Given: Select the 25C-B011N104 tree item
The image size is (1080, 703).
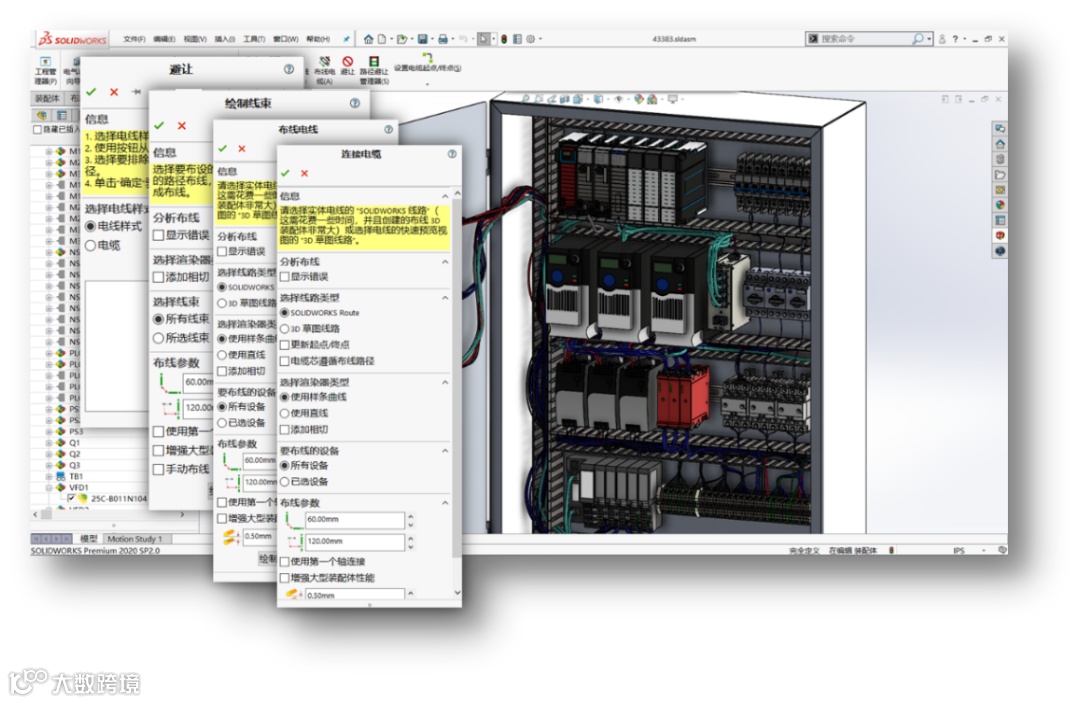Looking at the screenshot, I should [118, 499].
